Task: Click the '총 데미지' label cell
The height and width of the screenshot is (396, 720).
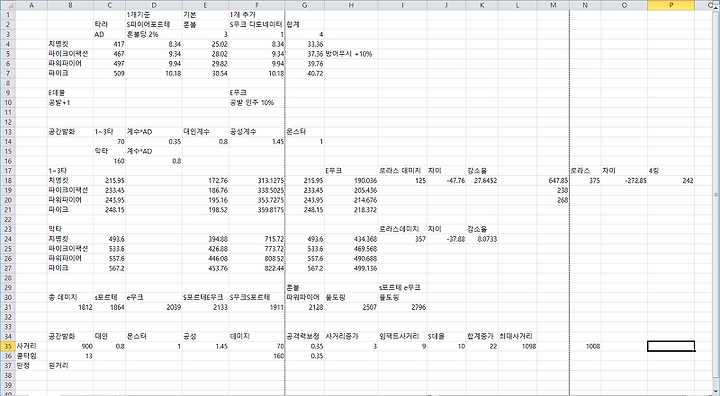Action: pyautogui.click(x=70, y=297)
